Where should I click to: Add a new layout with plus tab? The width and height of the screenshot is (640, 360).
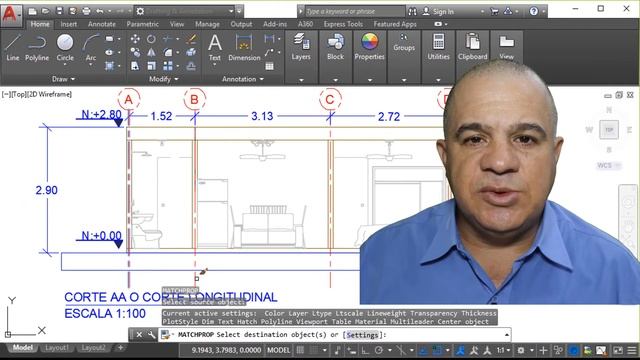pyautogui.click(x=120, y=348)
